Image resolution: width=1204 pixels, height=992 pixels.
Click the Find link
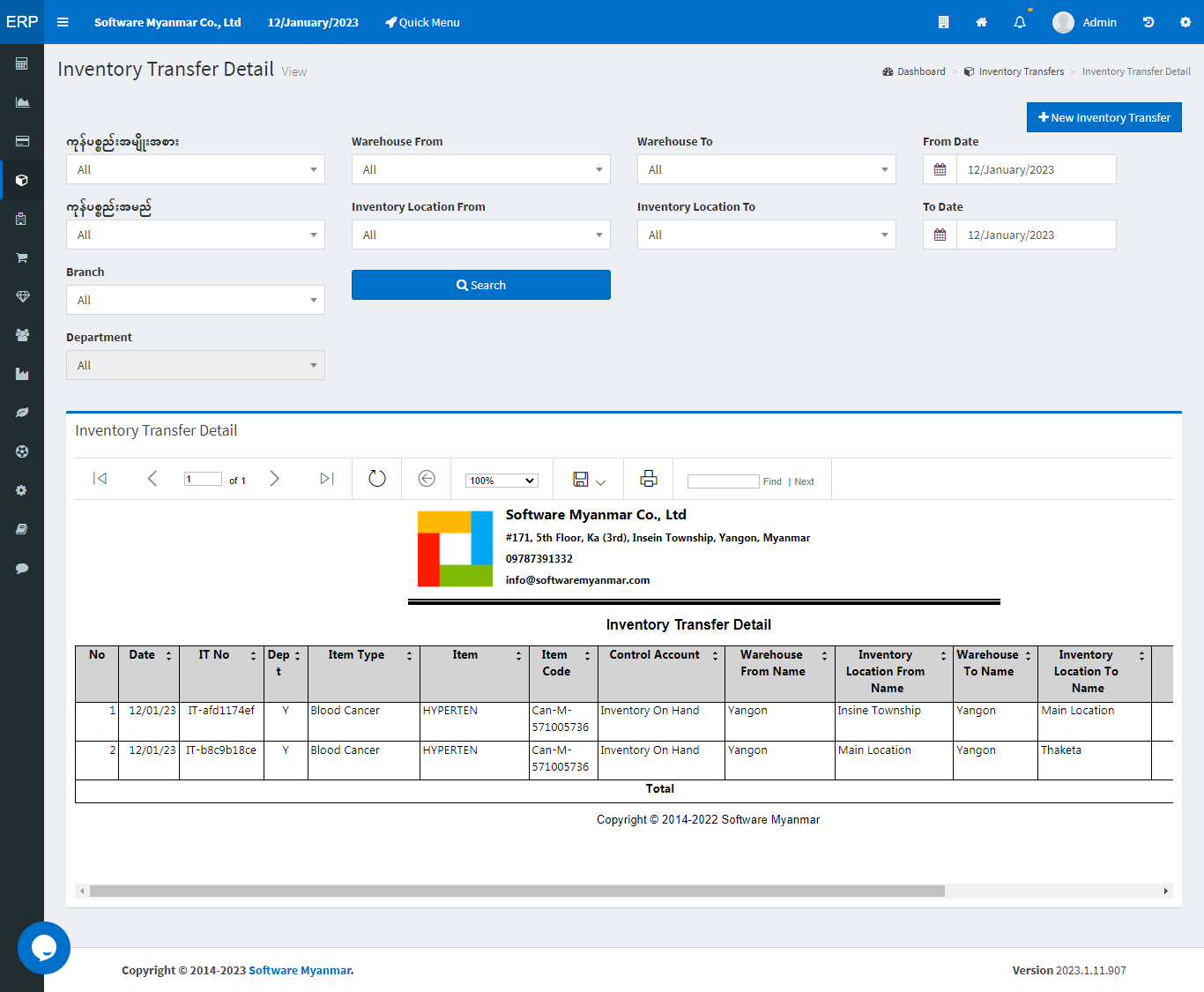click(x=772, y=481)
